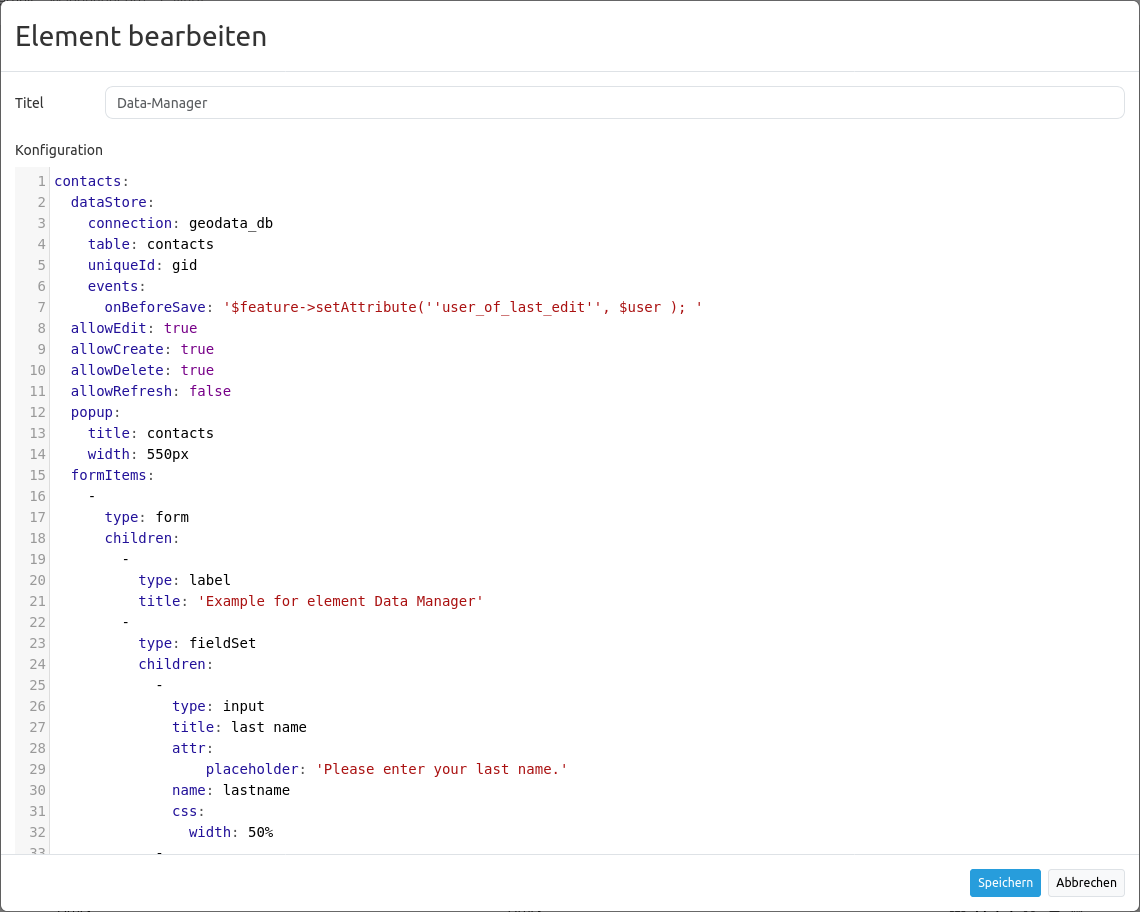Click the geodata_db connection value
Viewport: 1140px width, 912px height.
pyautogui.click(x=230, y=224)
